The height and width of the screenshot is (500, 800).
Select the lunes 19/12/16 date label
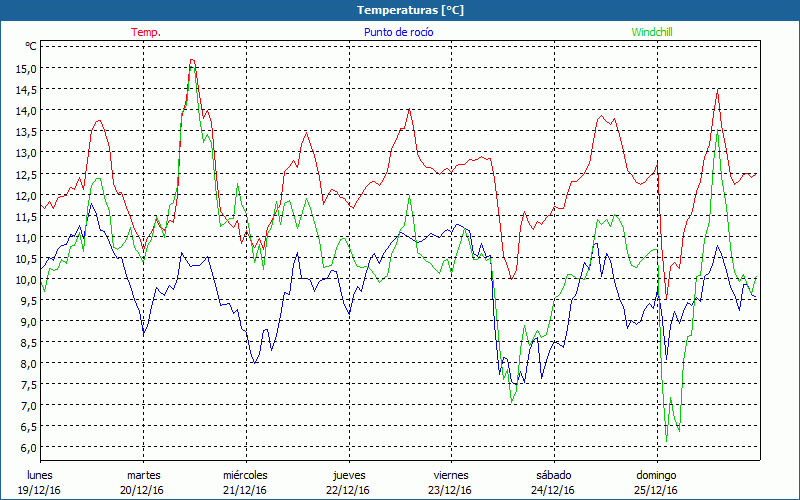(42, 482)
